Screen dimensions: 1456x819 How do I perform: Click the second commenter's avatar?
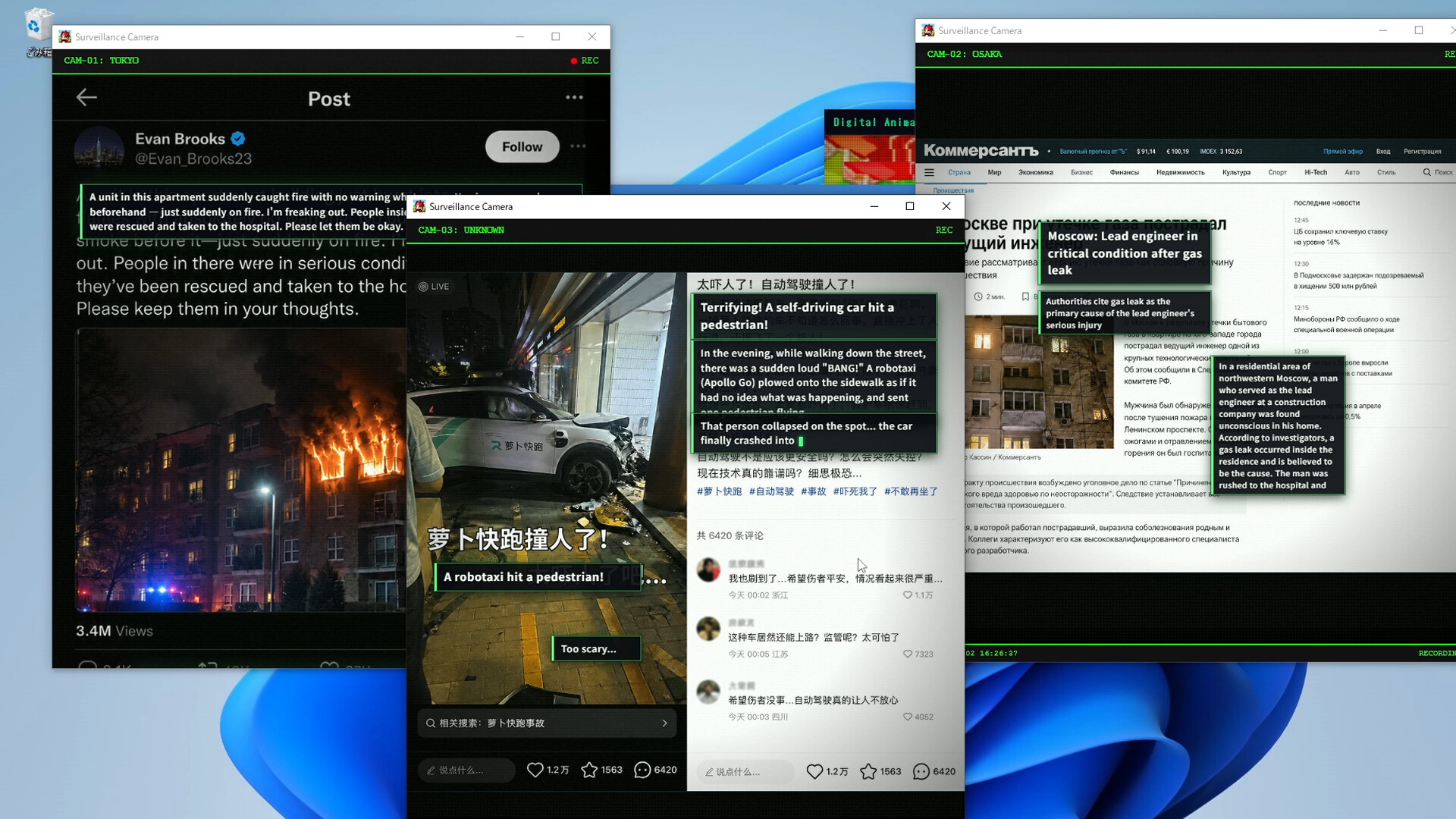[708, 629]
